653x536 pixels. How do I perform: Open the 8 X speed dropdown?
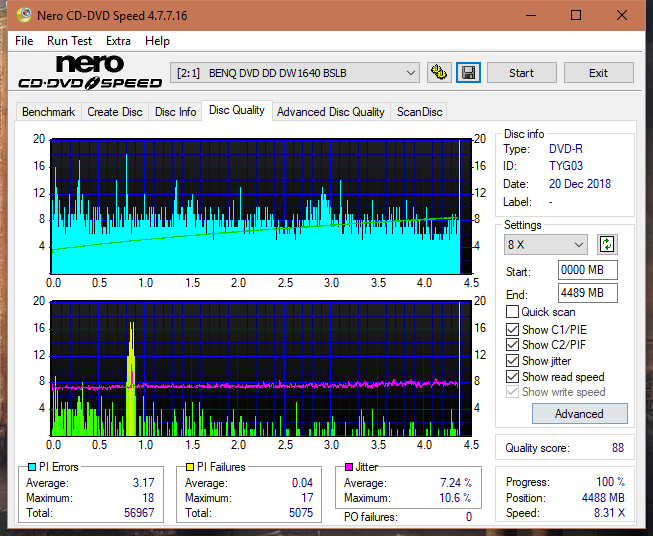[x=546, y=244]
